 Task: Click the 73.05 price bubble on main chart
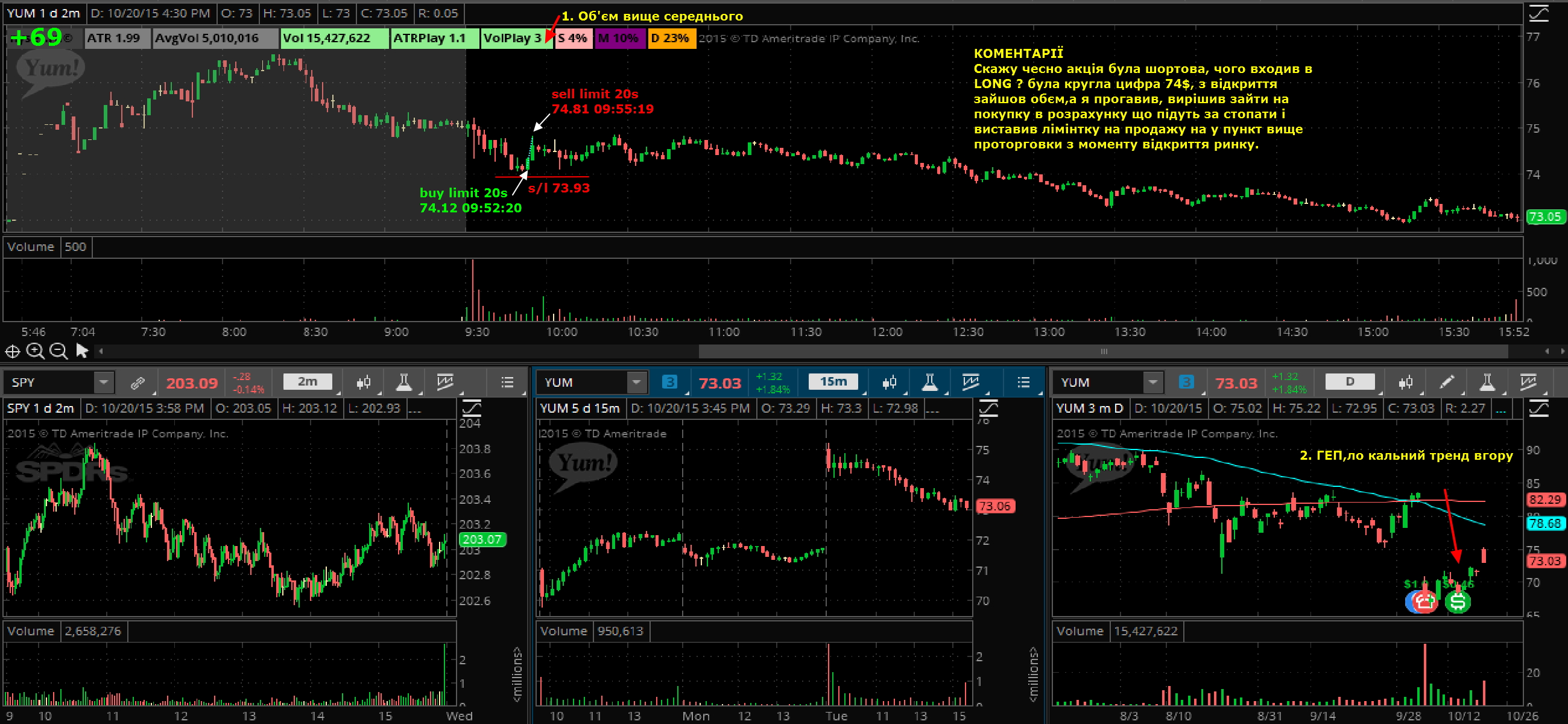[x=1546, y=217]
